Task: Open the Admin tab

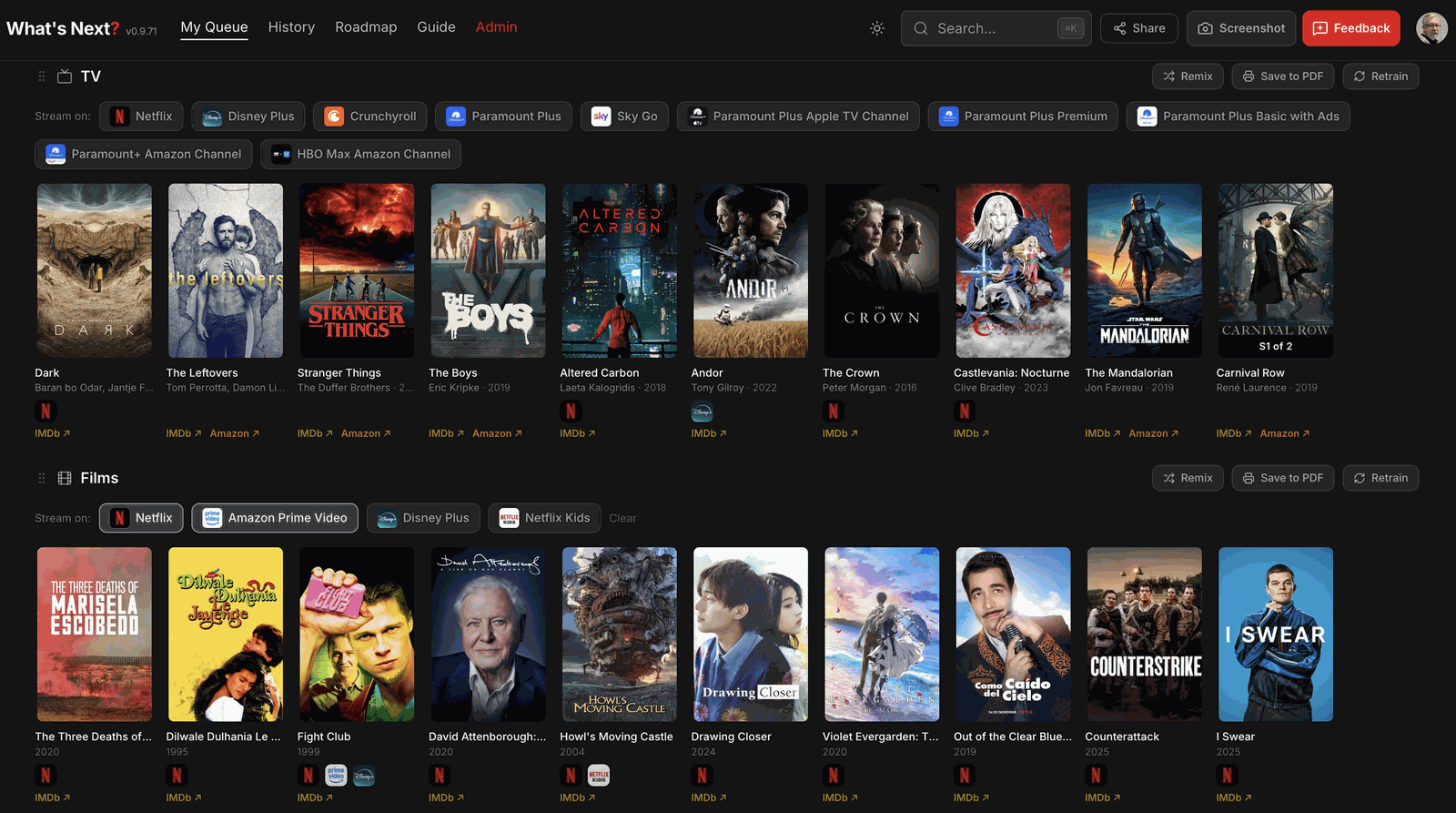Action: (496, 27)
